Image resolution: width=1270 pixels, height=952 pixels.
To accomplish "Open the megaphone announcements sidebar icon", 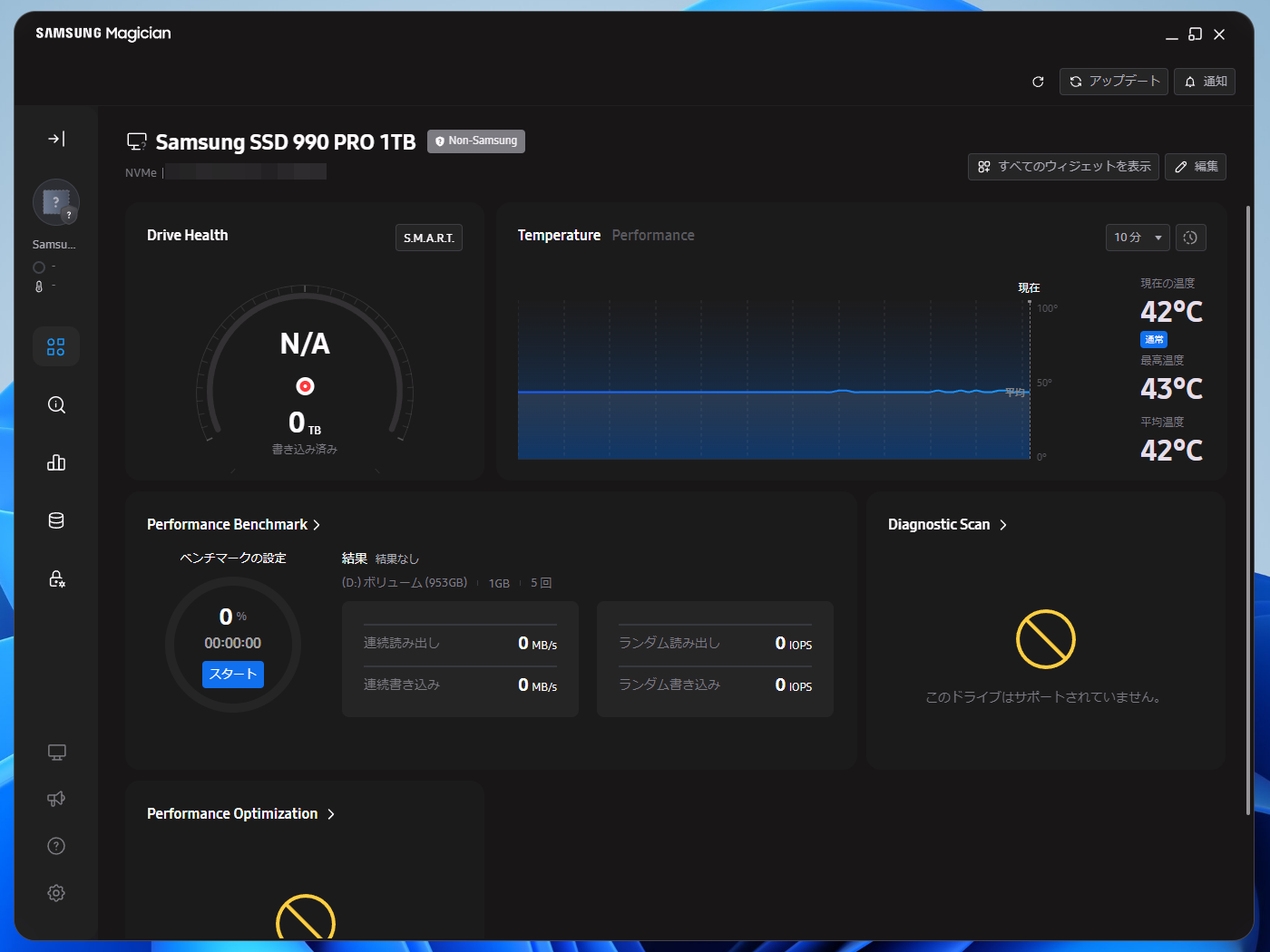I will pos(56,799).
